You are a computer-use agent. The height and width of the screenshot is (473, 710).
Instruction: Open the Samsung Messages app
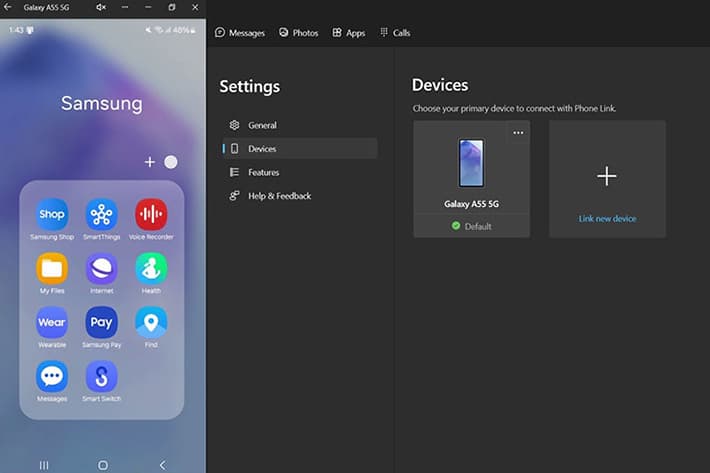52,376
